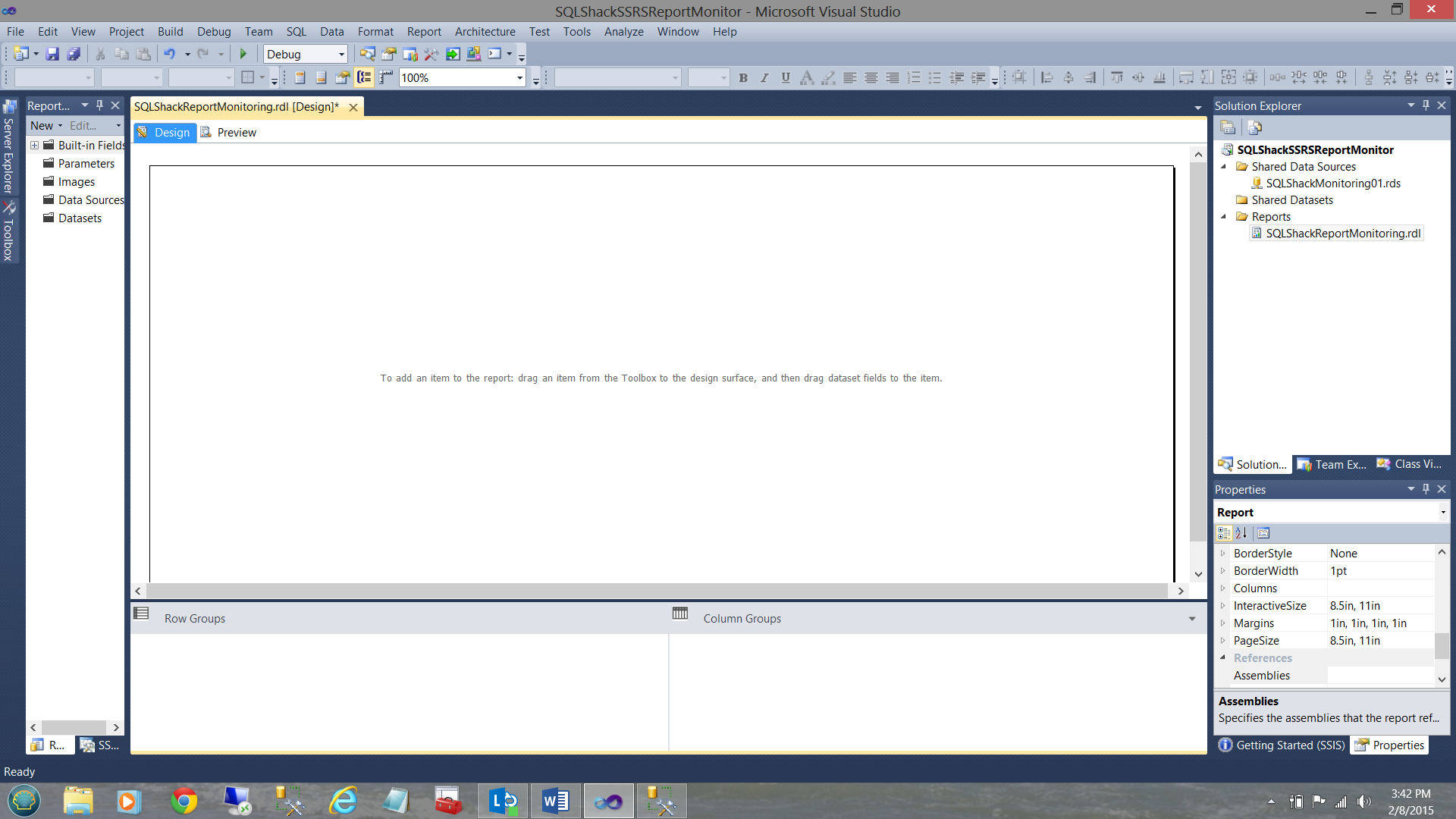Click Show All Files icon in Solution Explorer
Screen dimensions: 1456x819
click(1254, 127)
